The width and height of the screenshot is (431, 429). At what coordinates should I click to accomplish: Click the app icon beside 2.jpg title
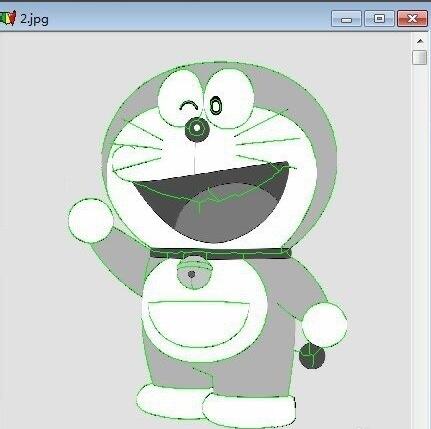[x=7, y=18]
